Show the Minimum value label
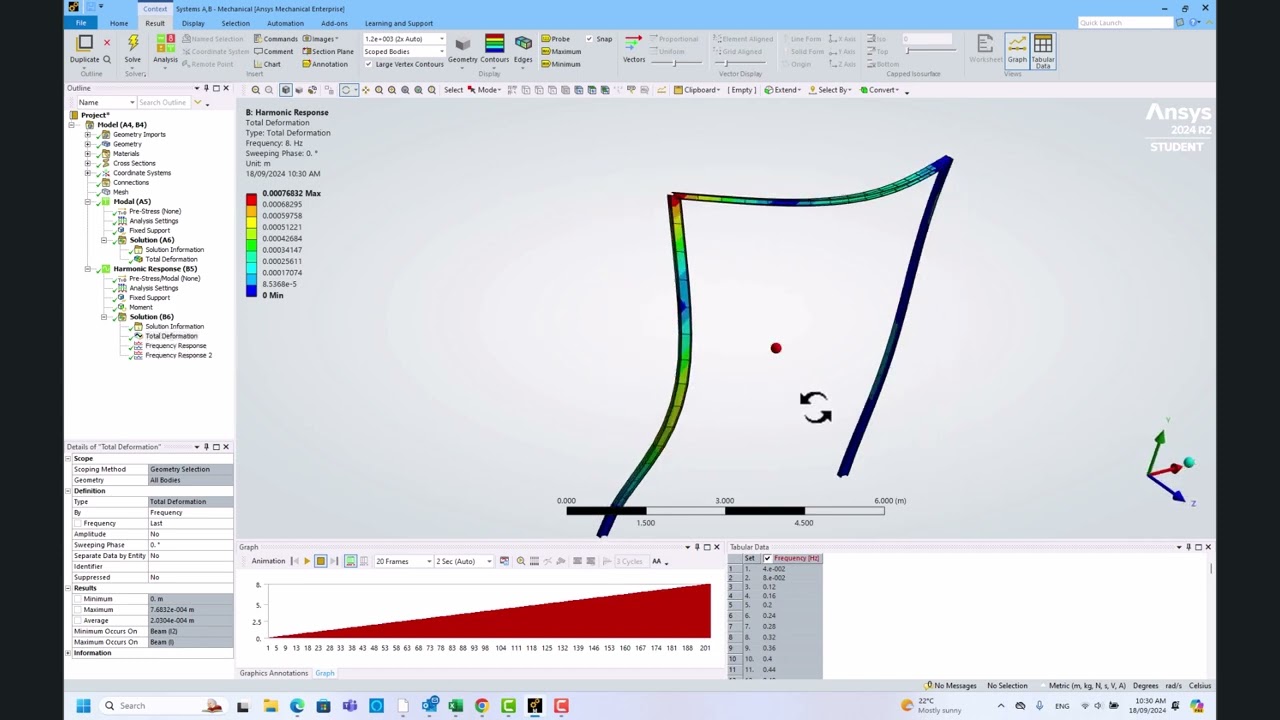Image resolution: width=1280 pixels, height=720 pixels. (x=560, y=64)
